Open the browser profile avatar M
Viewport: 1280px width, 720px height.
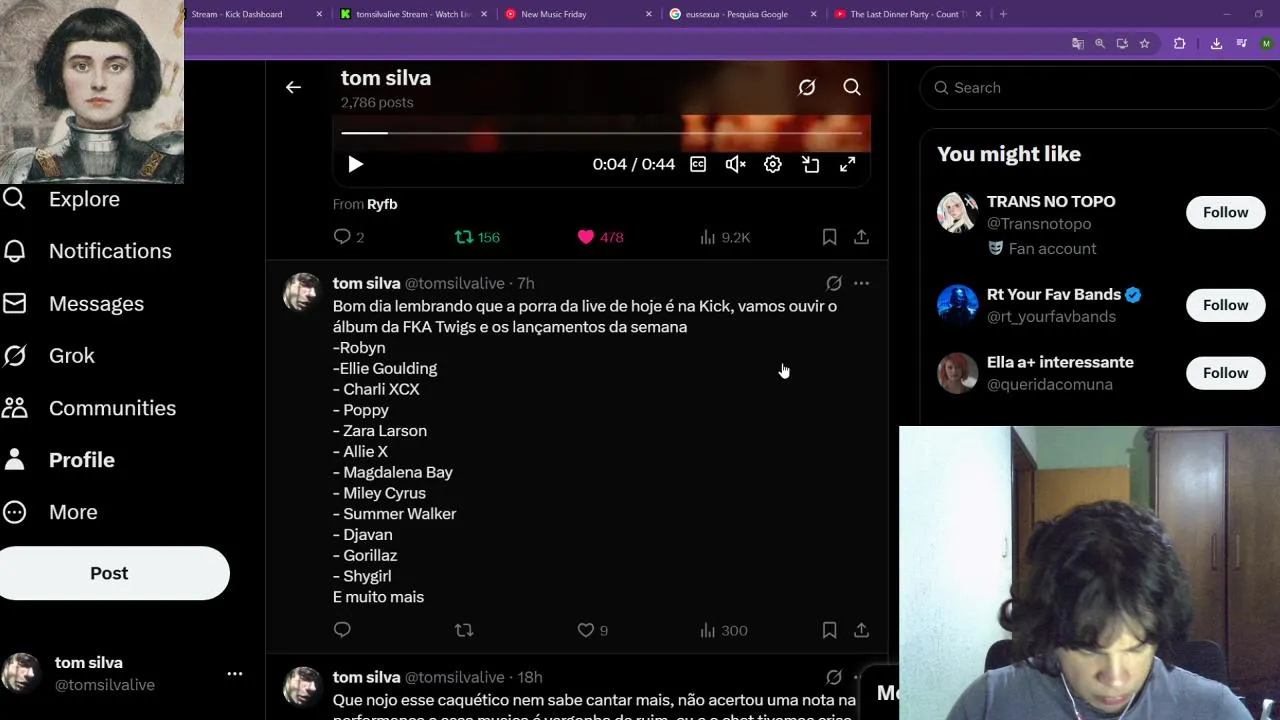click(1267, 43)
